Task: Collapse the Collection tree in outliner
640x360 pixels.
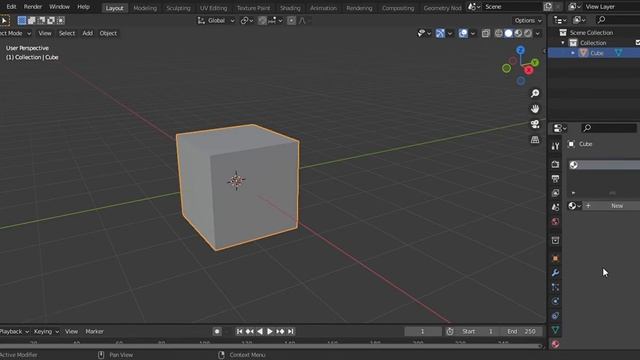Action: (x=563, y=43)
